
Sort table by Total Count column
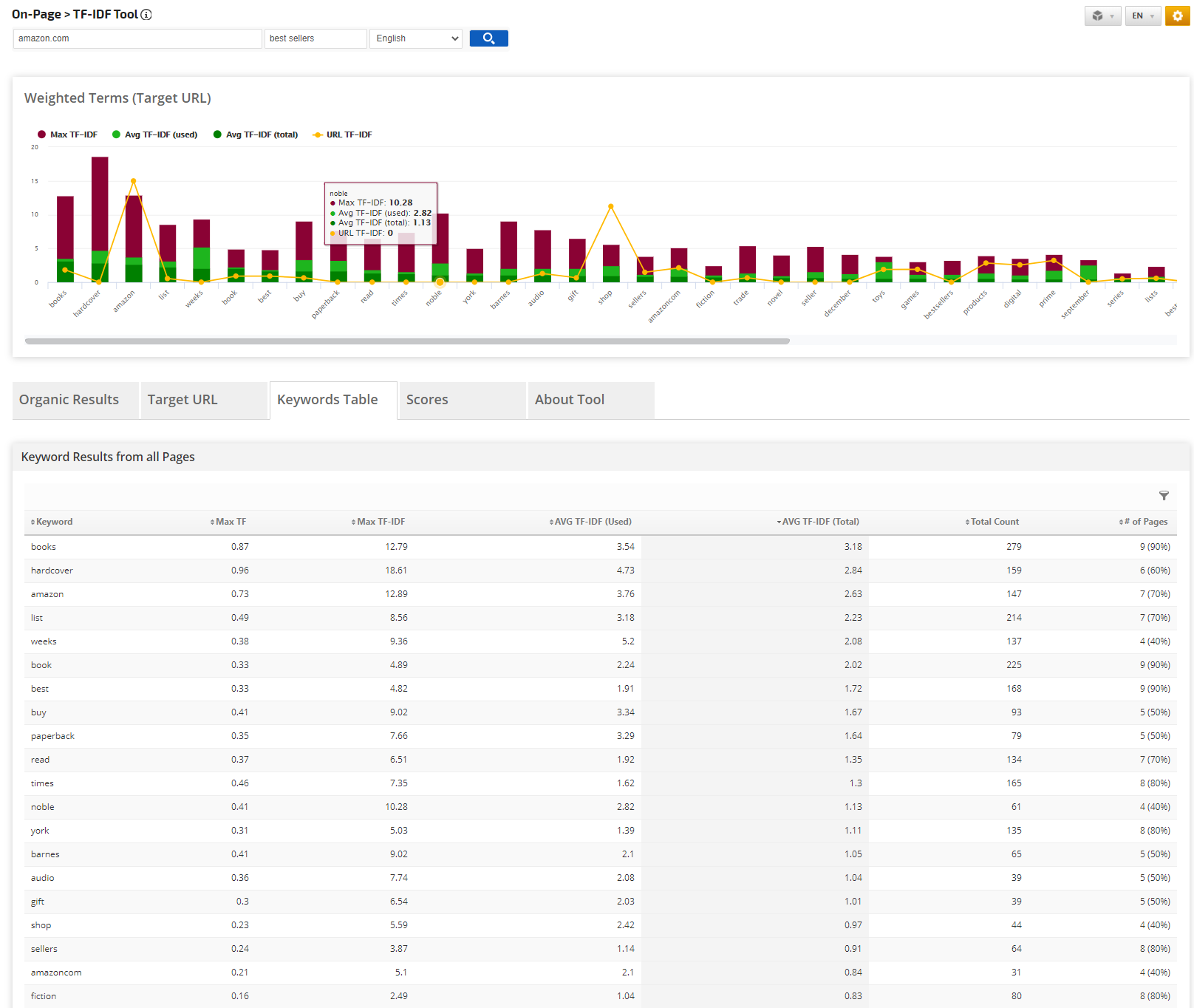pyautogui.click(x=994, y=522)
